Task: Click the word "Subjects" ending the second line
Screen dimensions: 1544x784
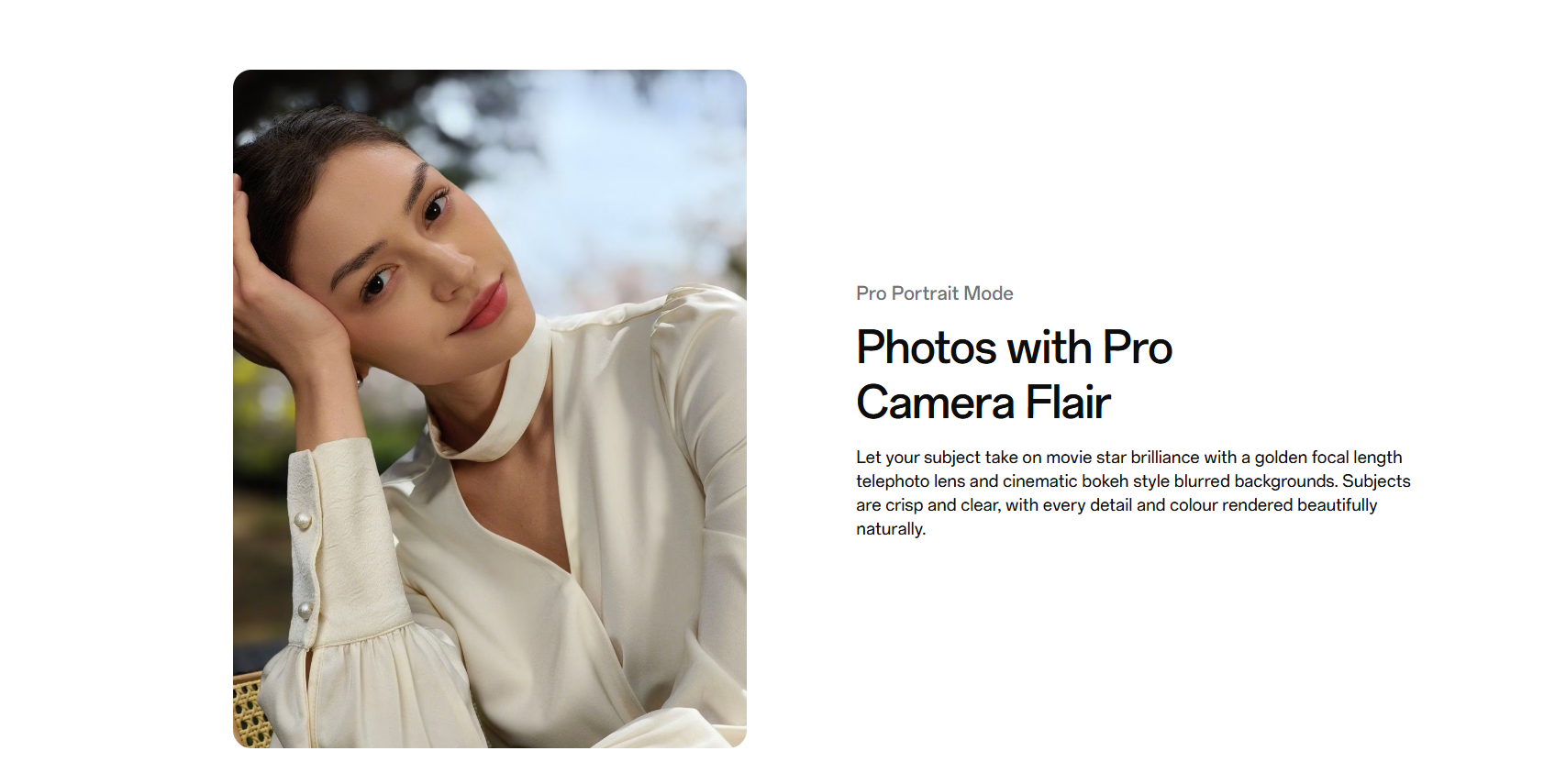Action: pos(1376,481)
